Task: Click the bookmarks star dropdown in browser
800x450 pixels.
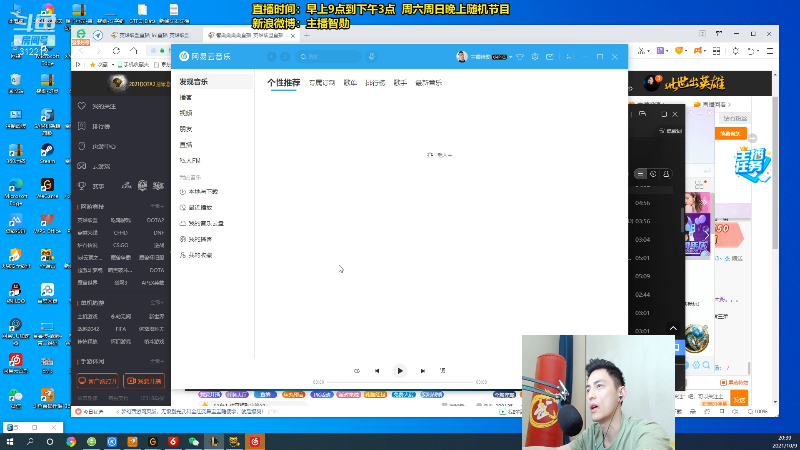Action: [101, 65]
